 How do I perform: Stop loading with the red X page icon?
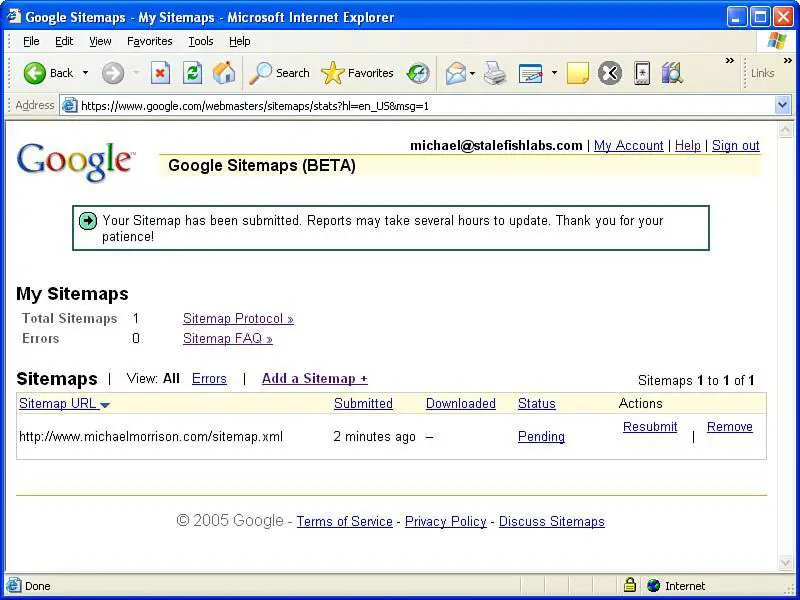pos(160,73)
